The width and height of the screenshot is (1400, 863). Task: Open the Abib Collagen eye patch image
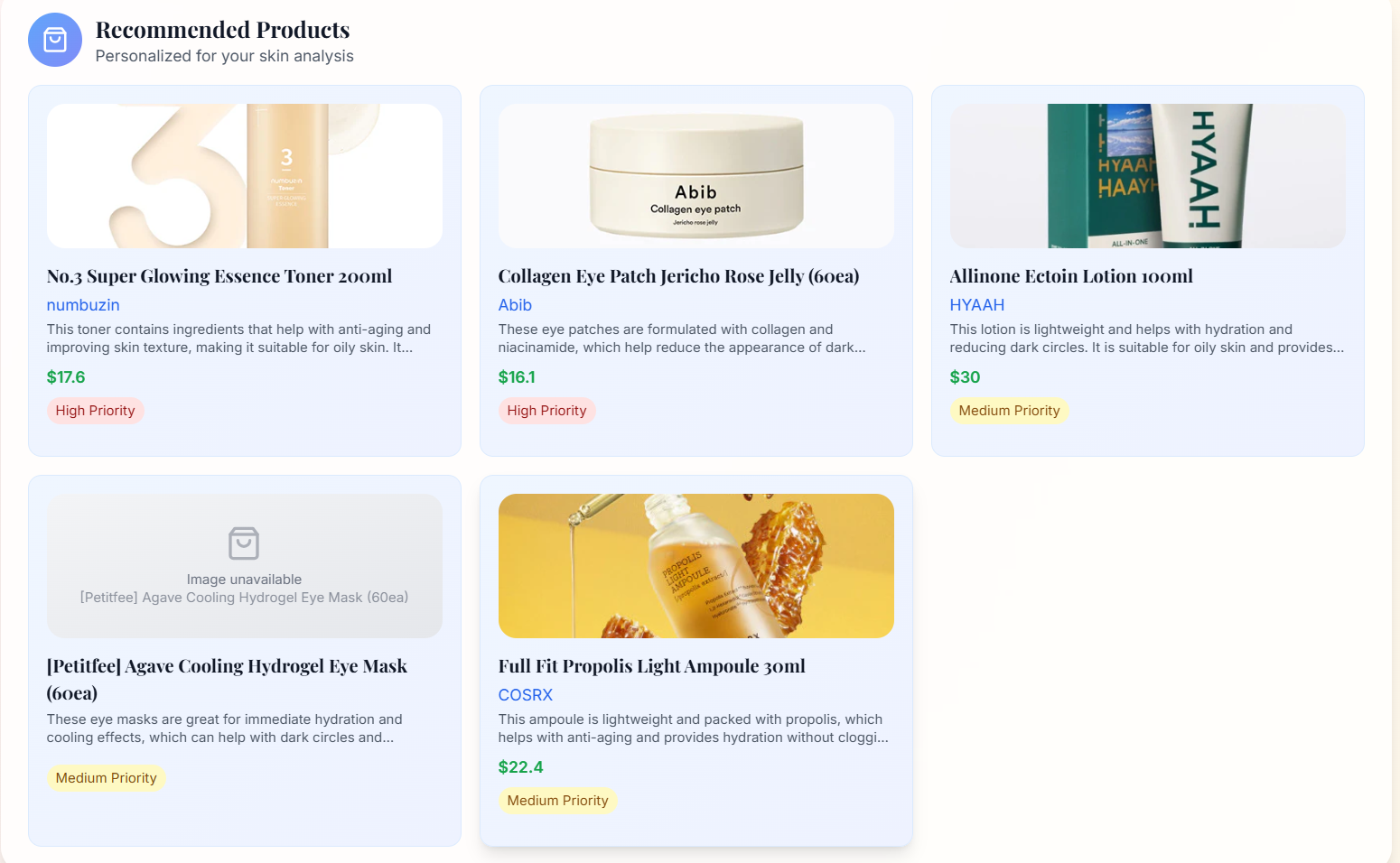[x=695, y=176]
